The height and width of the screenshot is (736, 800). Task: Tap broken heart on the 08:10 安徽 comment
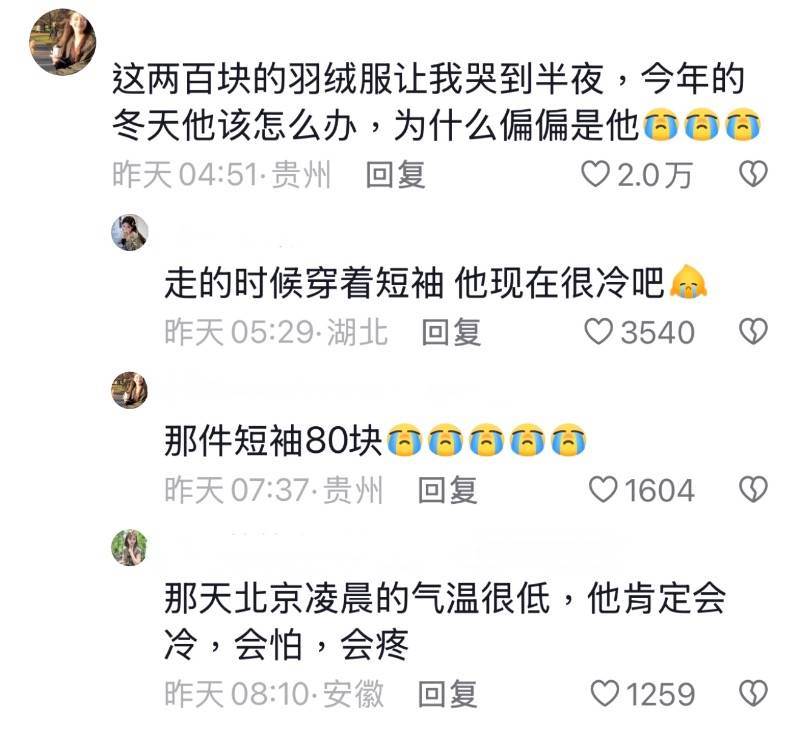click(754, 694)
